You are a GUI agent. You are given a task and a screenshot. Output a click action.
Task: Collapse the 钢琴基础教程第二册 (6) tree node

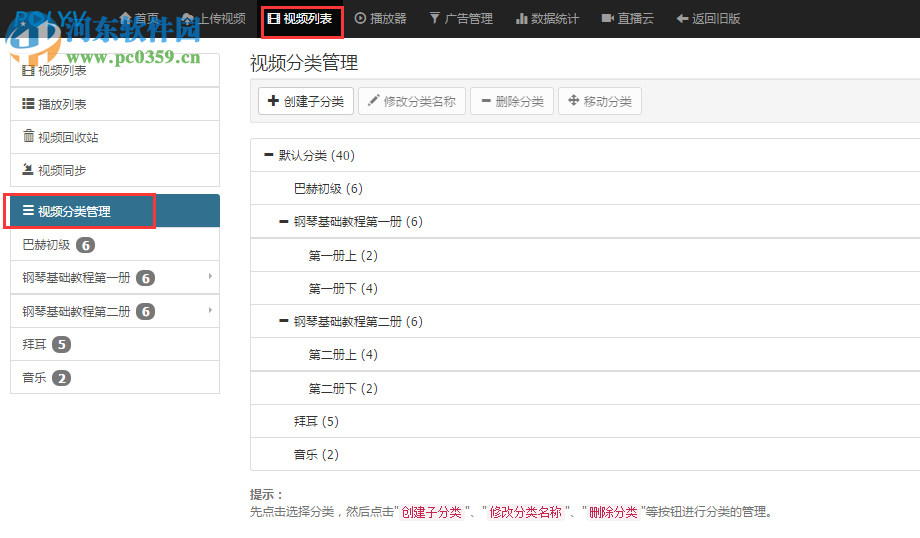283,321
